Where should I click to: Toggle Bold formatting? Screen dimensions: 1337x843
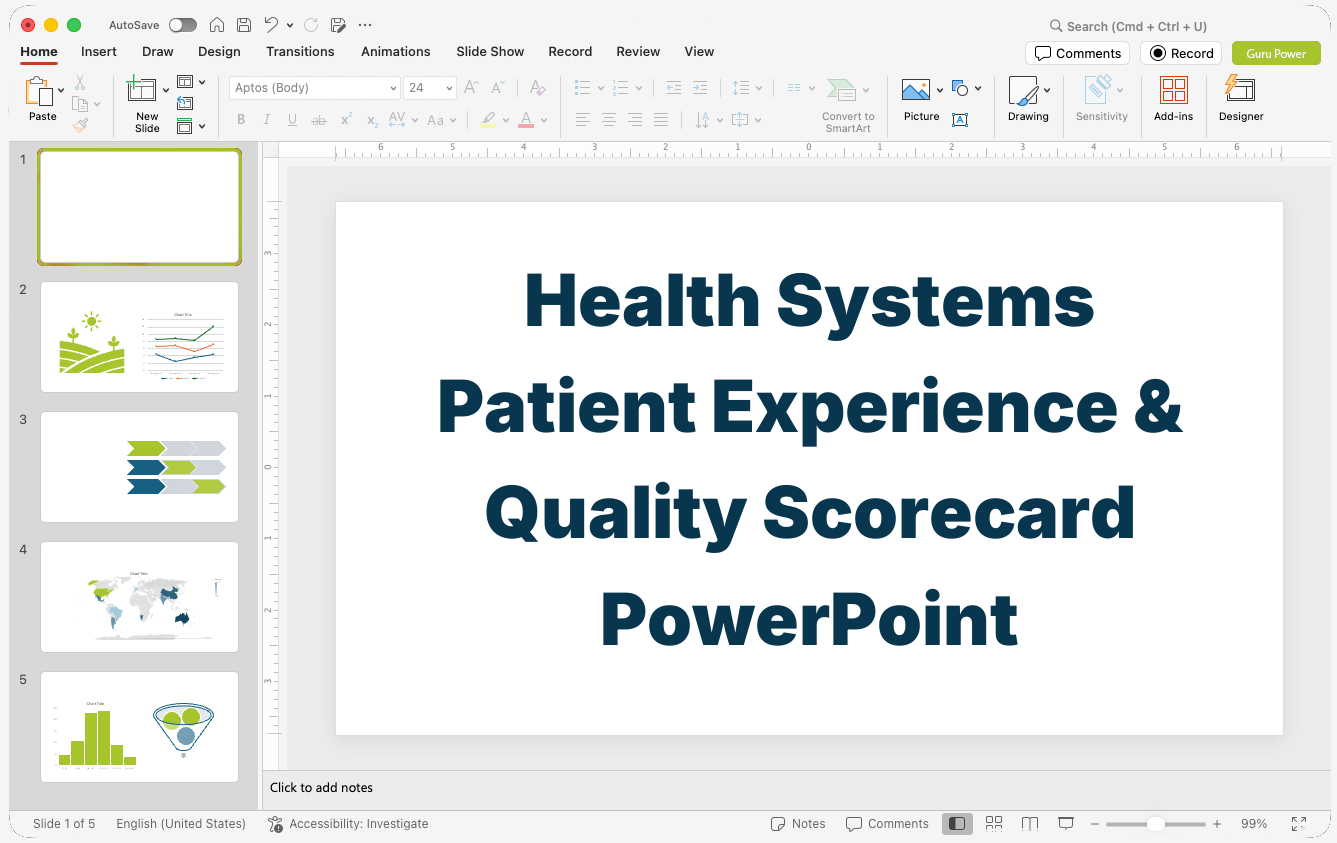[x=241, y=120]
